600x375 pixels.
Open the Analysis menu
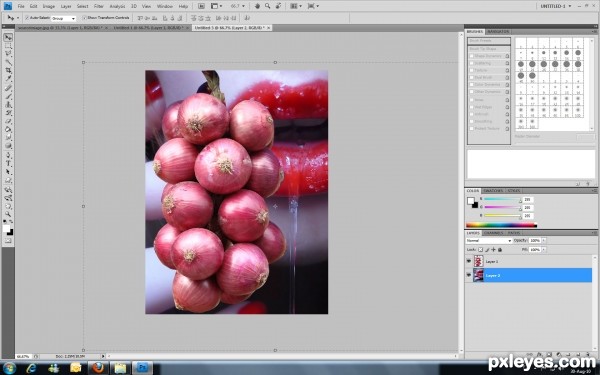117,7
